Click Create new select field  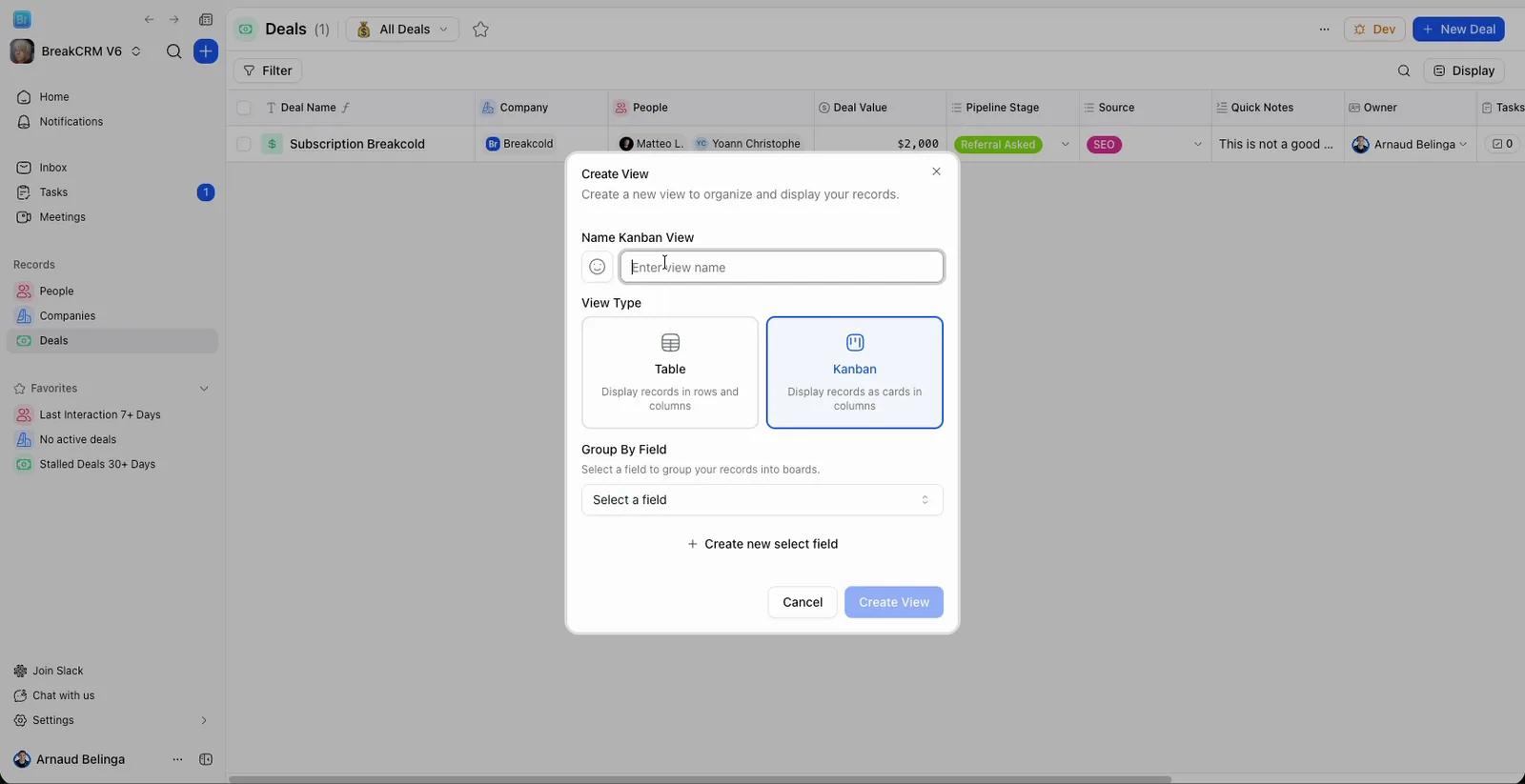click(x=762, y=544)
